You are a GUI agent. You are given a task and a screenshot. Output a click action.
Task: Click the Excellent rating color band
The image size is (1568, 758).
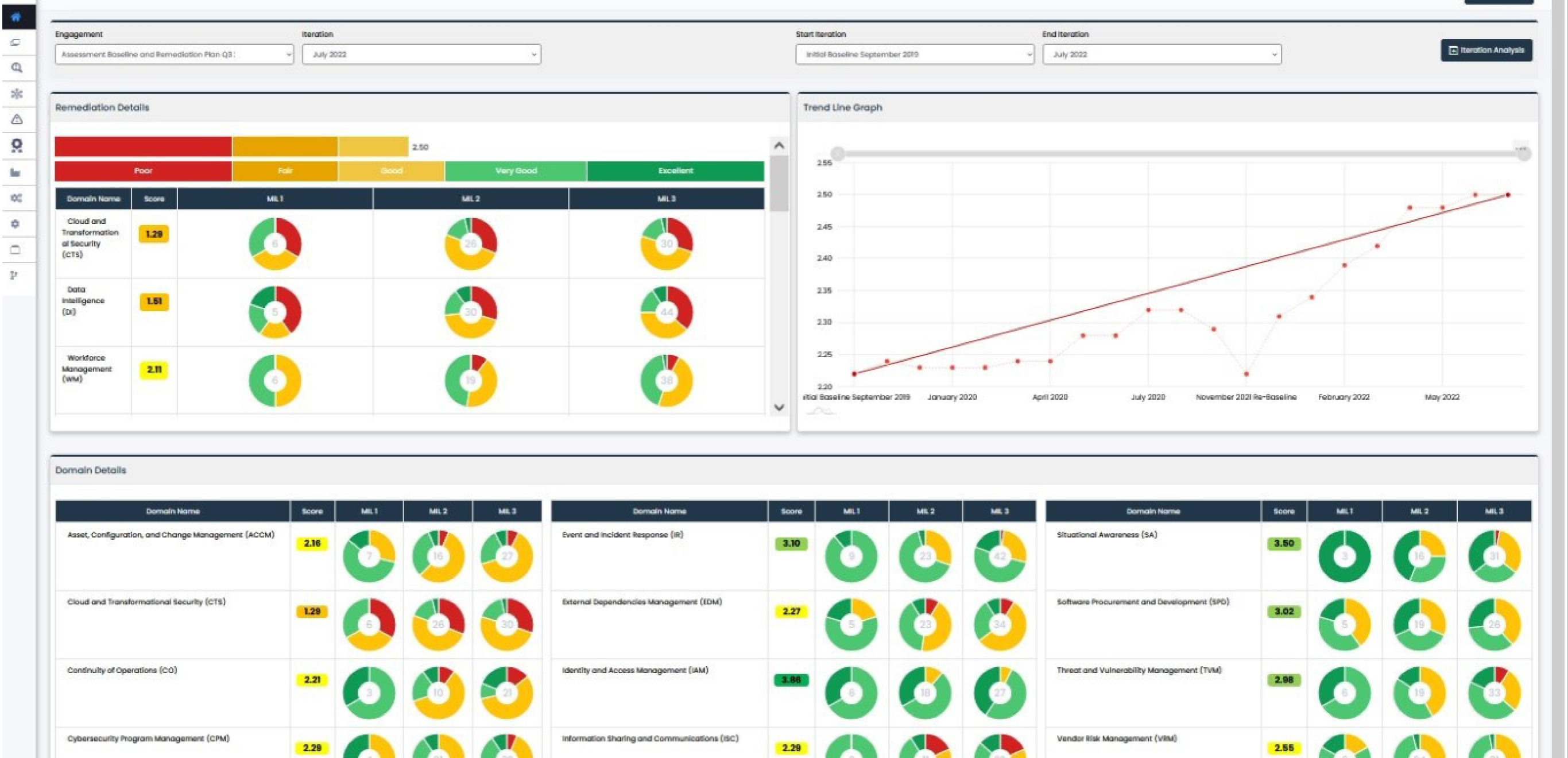675,171
